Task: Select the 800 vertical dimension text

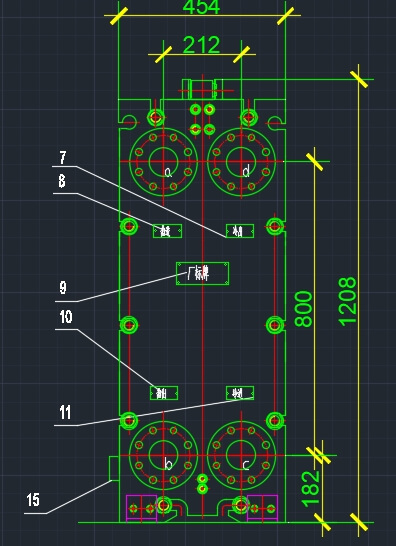Action: tap(304, 309)
